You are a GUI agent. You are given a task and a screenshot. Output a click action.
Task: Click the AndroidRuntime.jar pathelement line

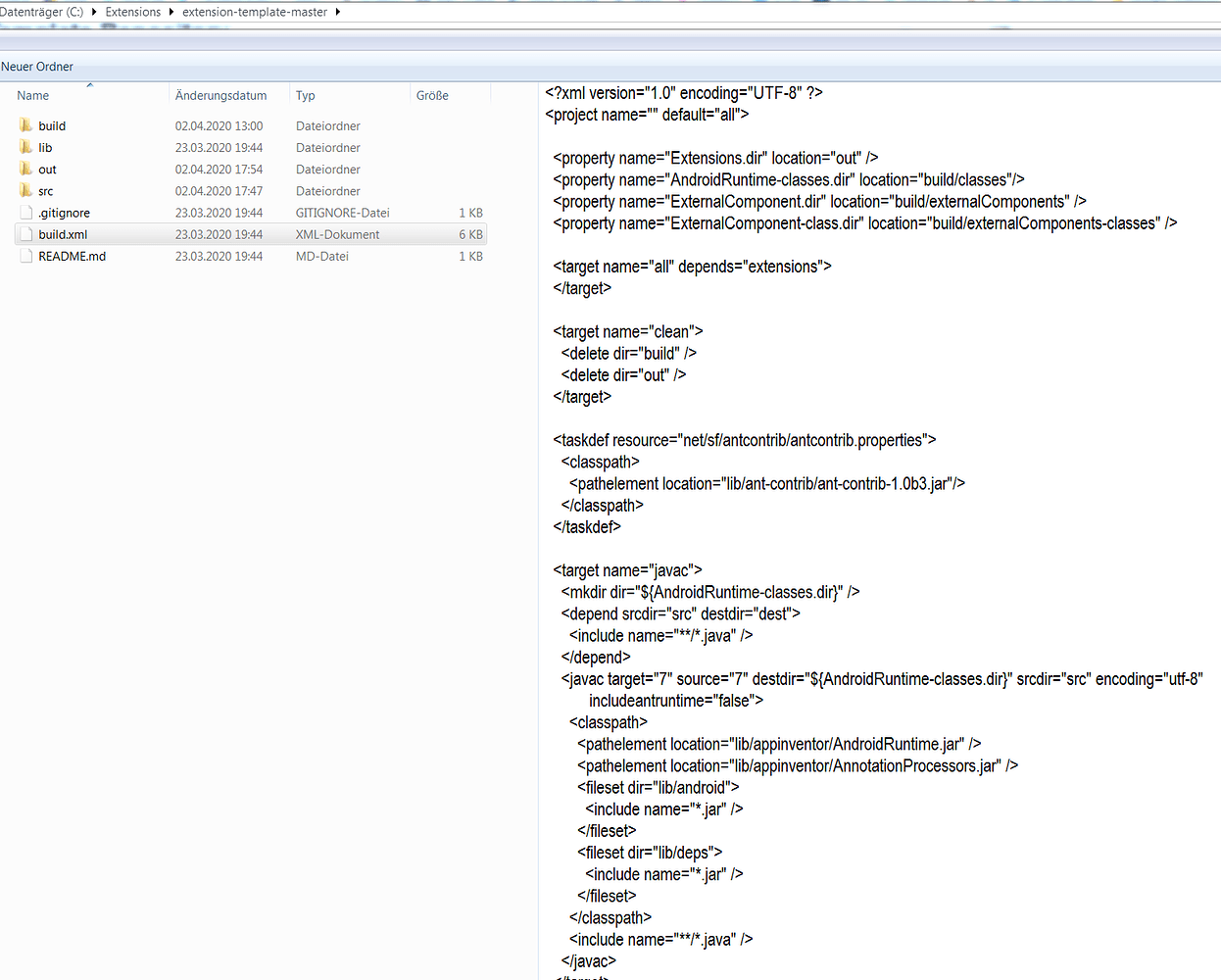point(779,744)
